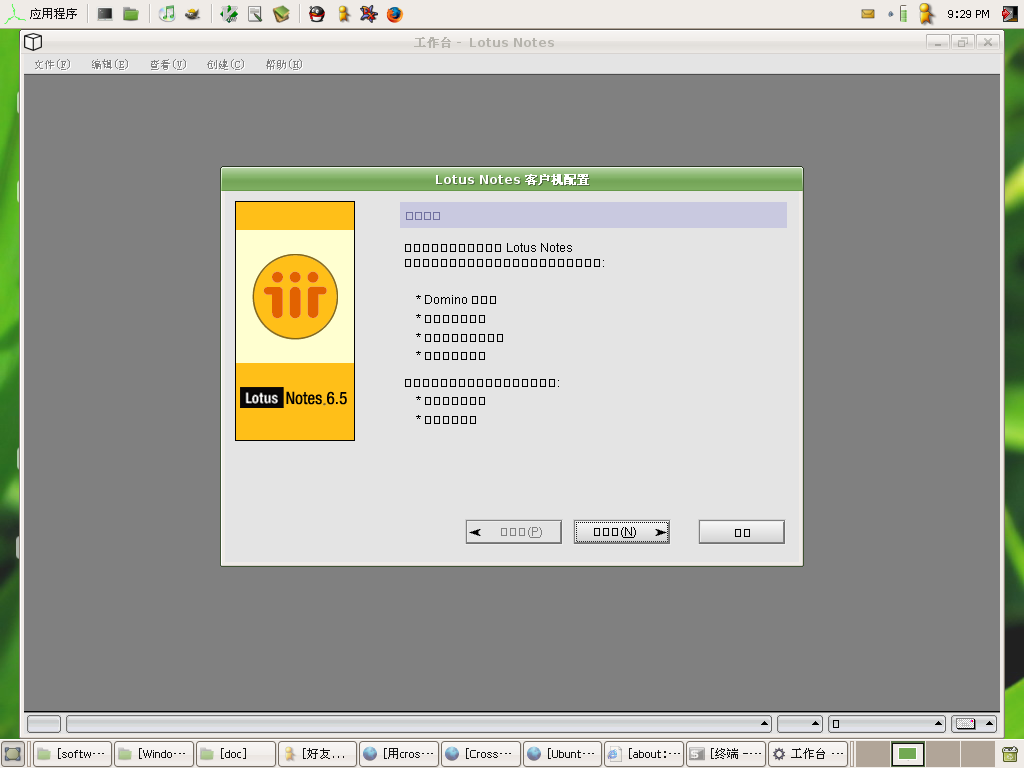Open the 创建(C) menu
This screenshot has height=768, width=1024.
click(225, 64)
